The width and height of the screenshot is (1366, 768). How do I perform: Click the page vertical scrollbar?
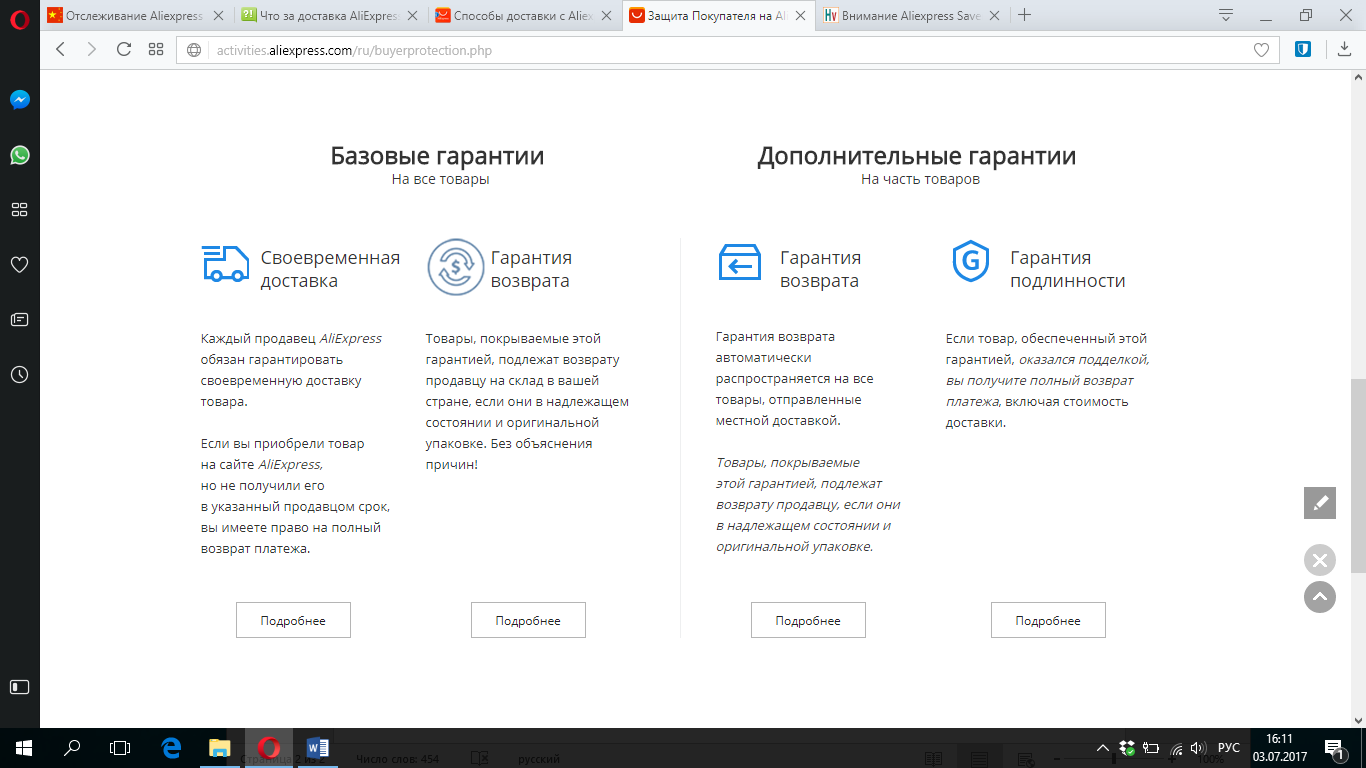(1357, 475)
